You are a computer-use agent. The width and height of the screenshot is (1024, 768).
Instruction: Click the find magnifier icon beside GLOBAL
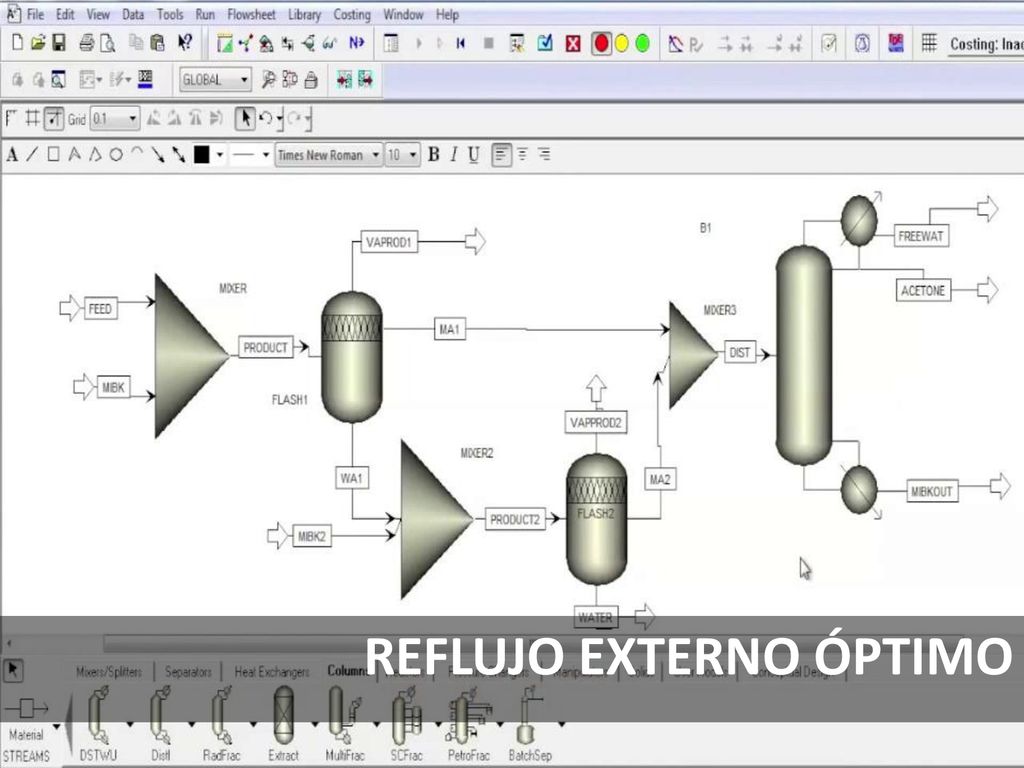268,80
